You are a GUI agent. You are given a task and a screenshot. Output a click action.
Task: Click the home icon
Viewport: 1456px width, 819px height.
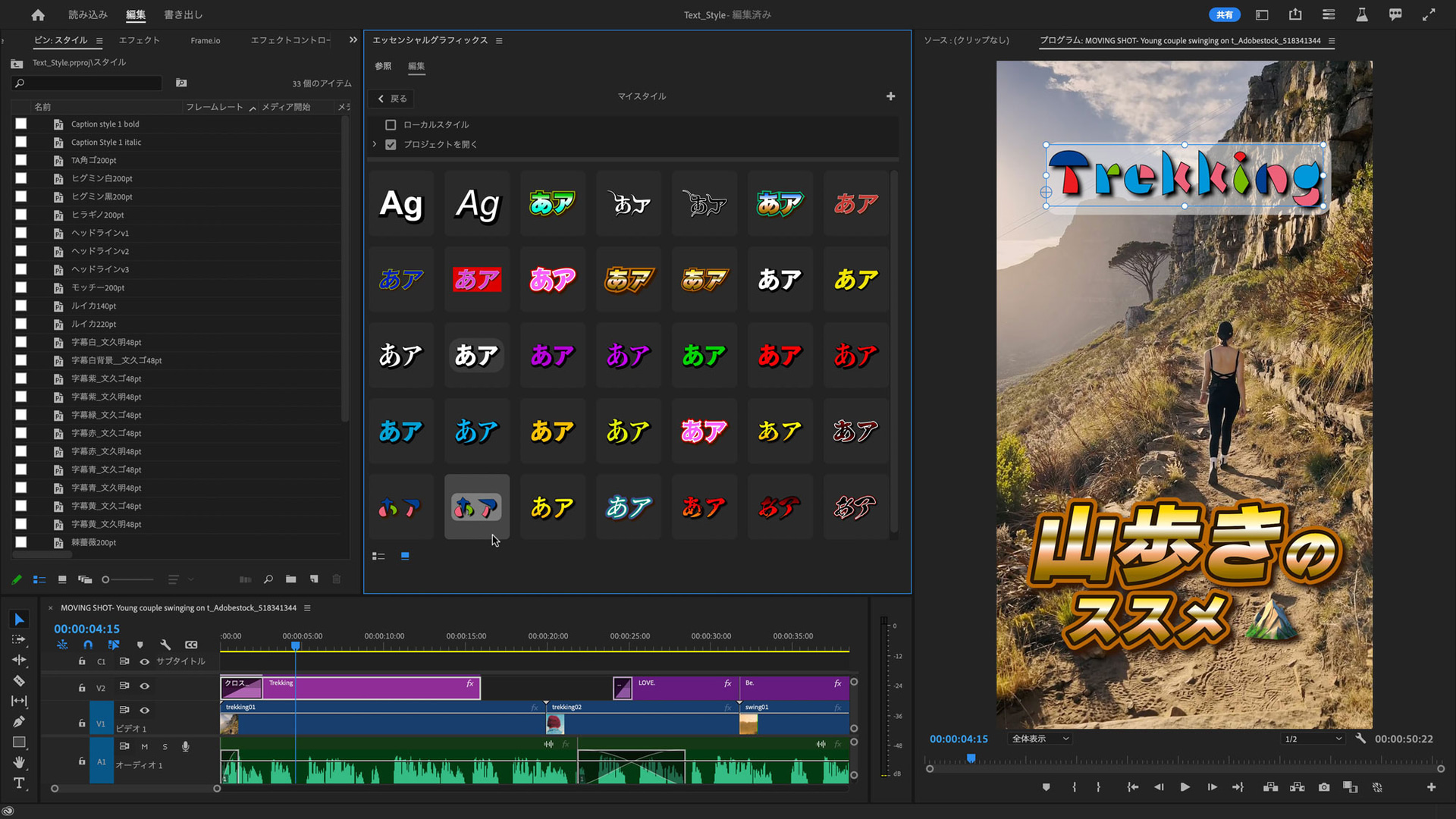click(38, 14)
